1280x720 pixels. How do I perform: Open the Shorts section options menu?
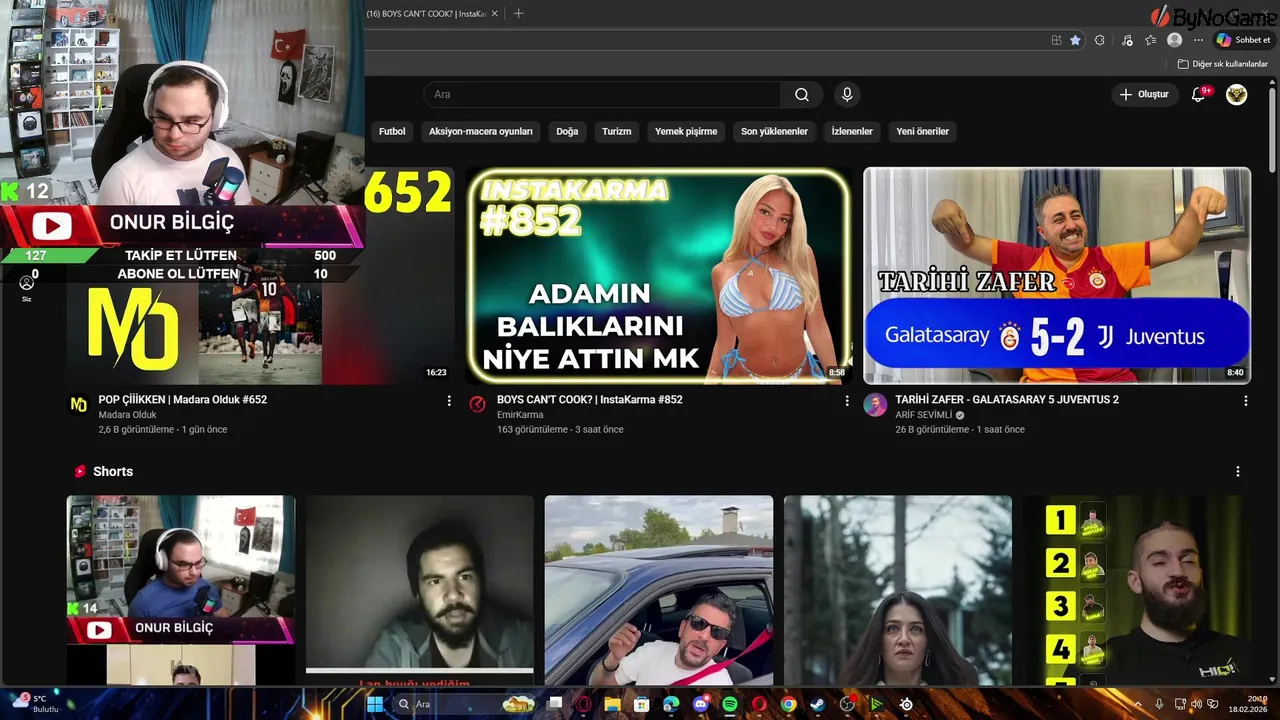point(1238,471)
